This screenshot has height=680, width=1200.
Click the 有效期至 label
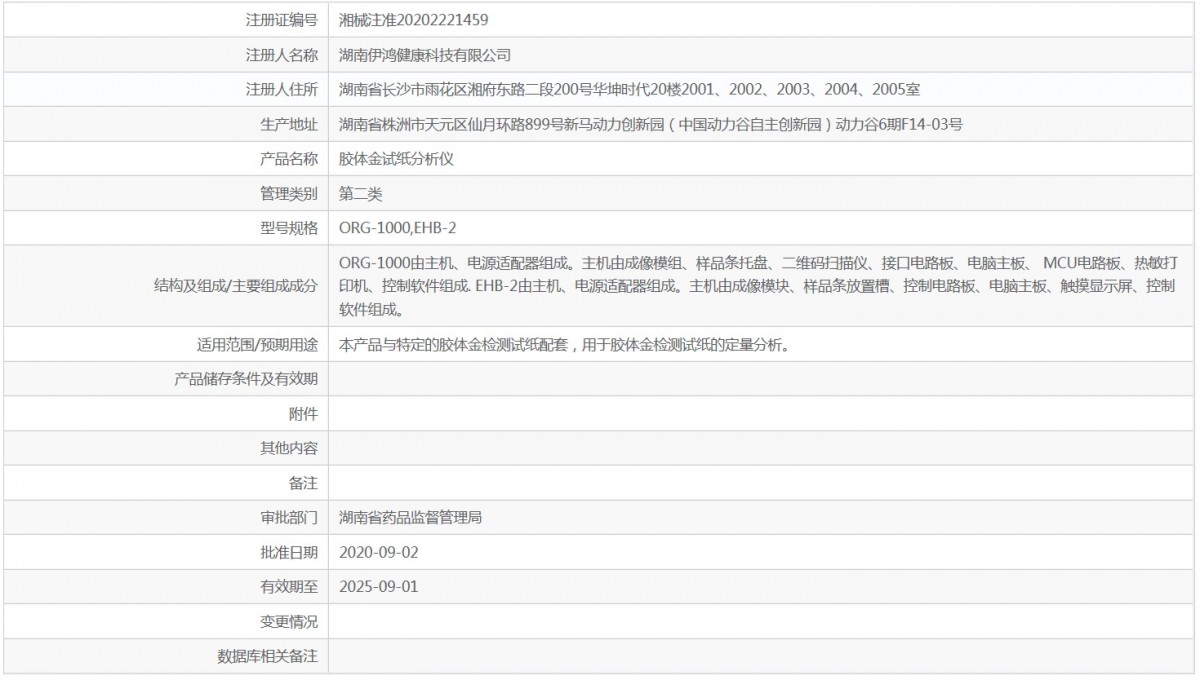289,587
